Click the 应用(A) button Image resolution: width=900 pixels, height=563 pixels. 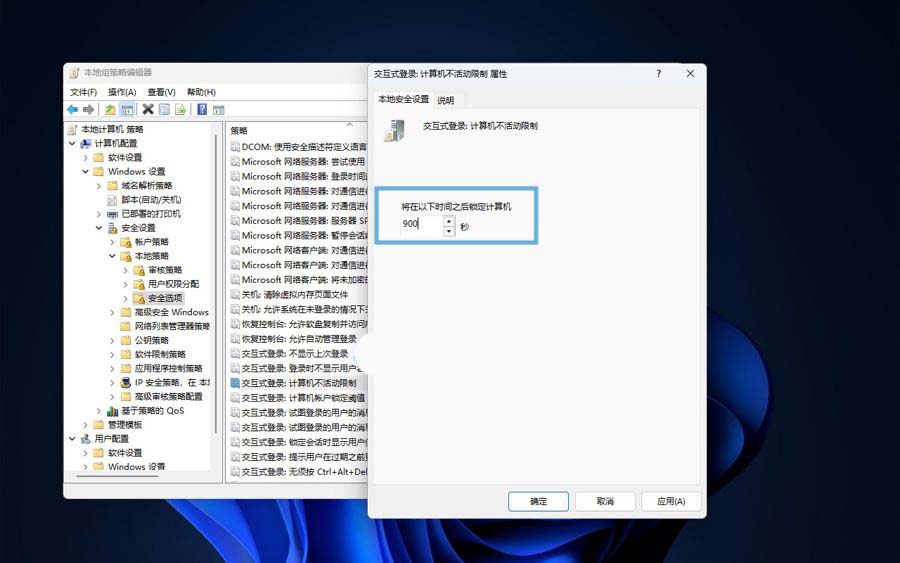[x=671, y=501]
